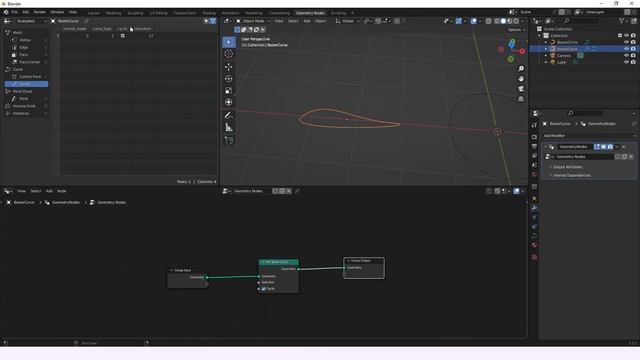The height and width of the screenshot is (360, 640).
Task: Toggle render camera icon for Collection
Action: (x=633, y=36)
